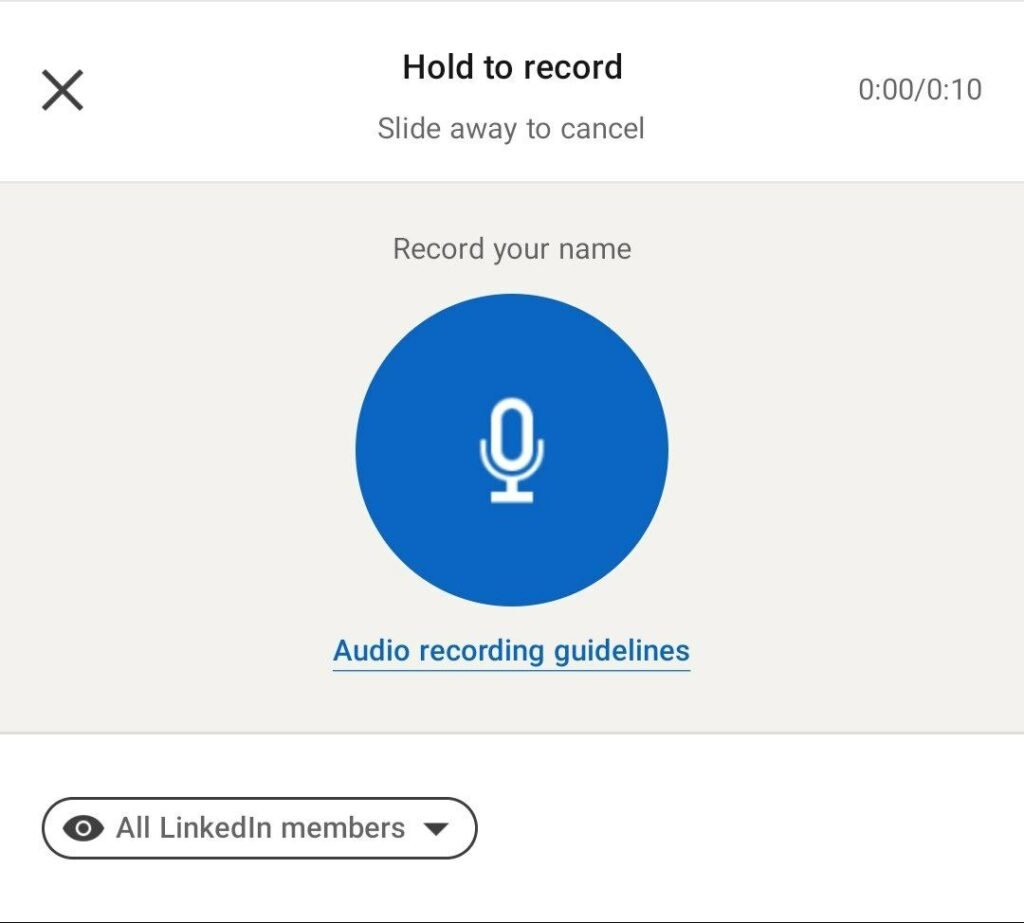Close the name recording dialog

[62, 90]
